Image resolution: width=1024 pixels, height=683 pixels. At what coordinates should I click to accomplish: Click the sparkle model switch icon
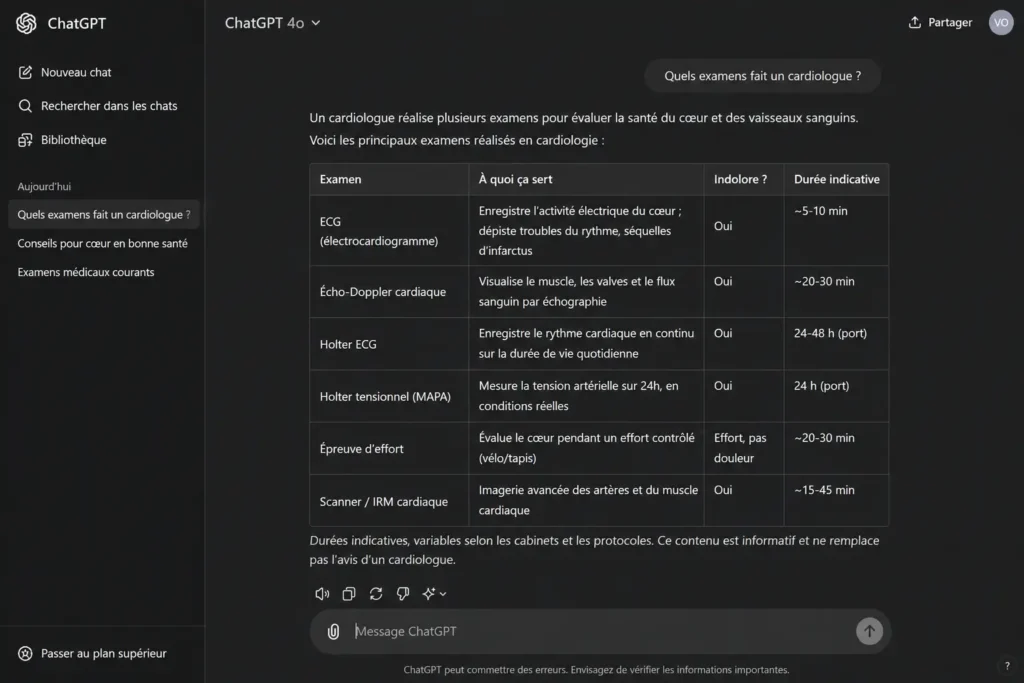[428, 594]
